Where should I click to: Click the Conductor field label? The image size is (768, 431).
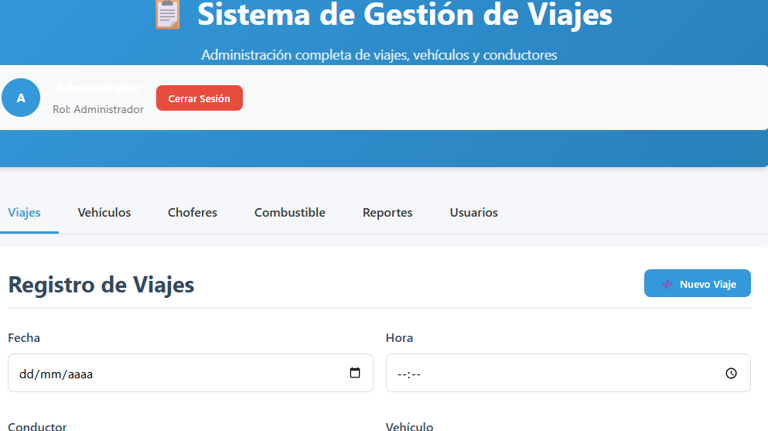(x=37, y=426)
